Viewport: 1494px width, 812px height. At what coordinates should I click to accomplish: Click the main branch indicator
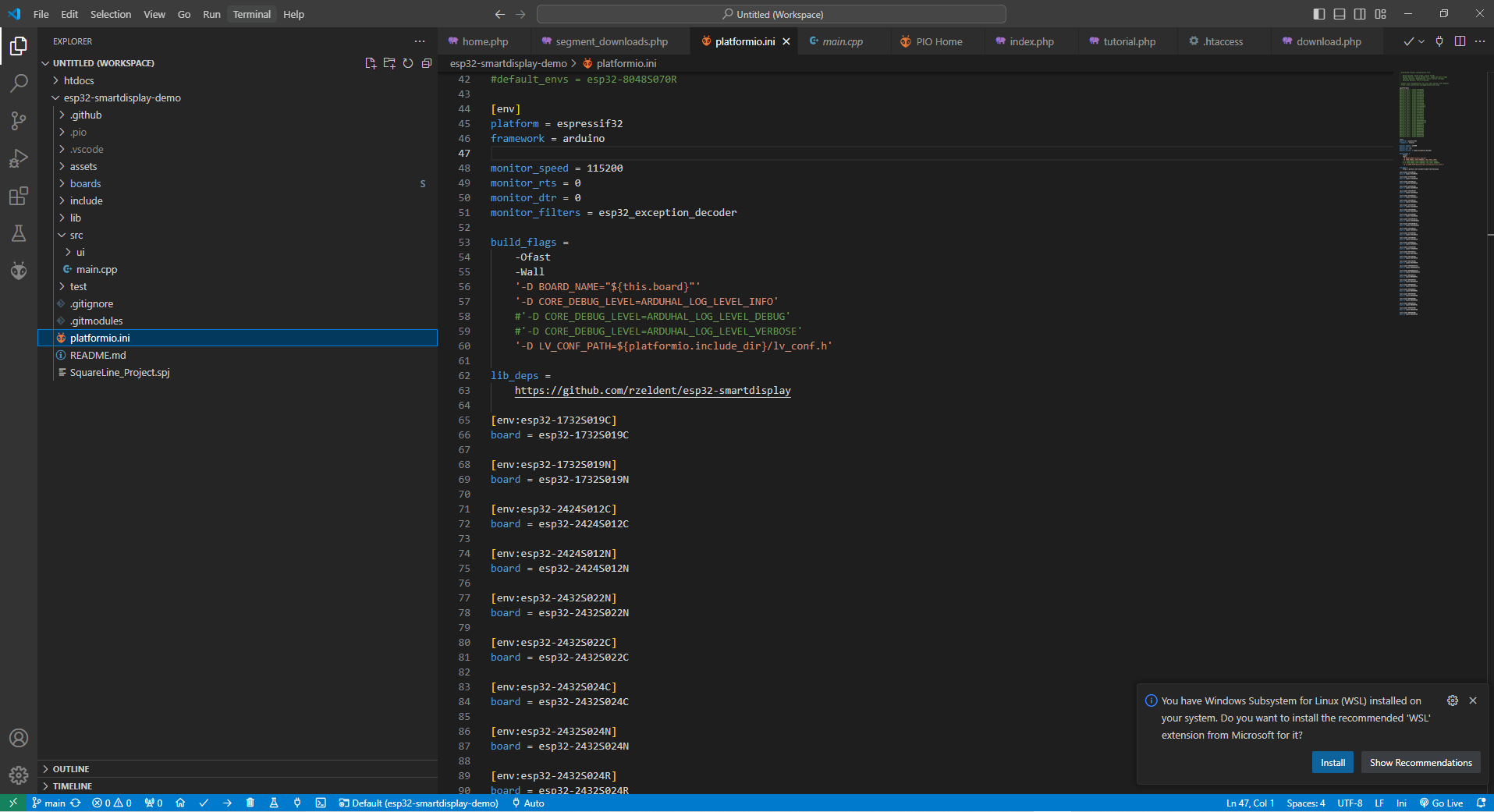[48, 803]
